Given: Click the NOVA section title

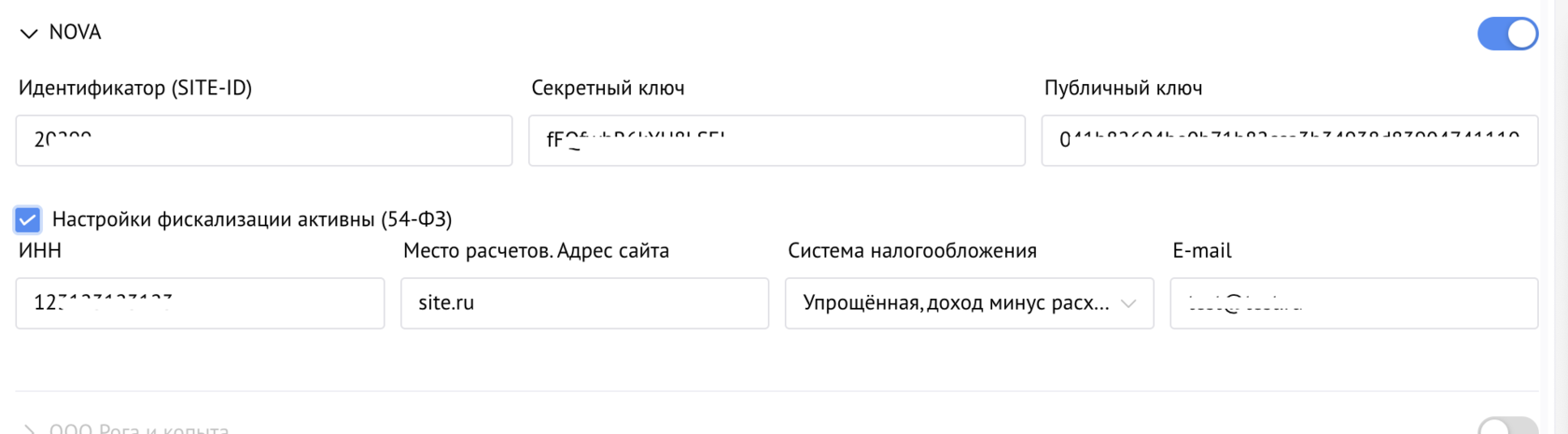Looking at the screenshot, I should [75, 33].
